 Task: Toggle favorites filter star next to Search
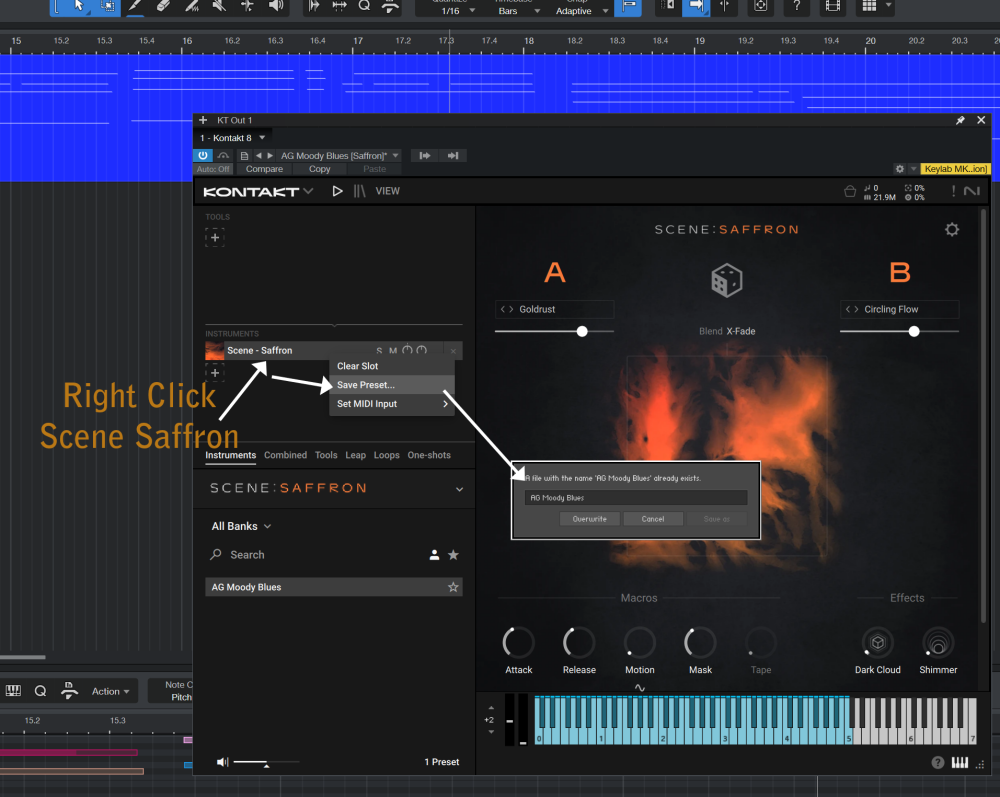[x=453, y=555]
